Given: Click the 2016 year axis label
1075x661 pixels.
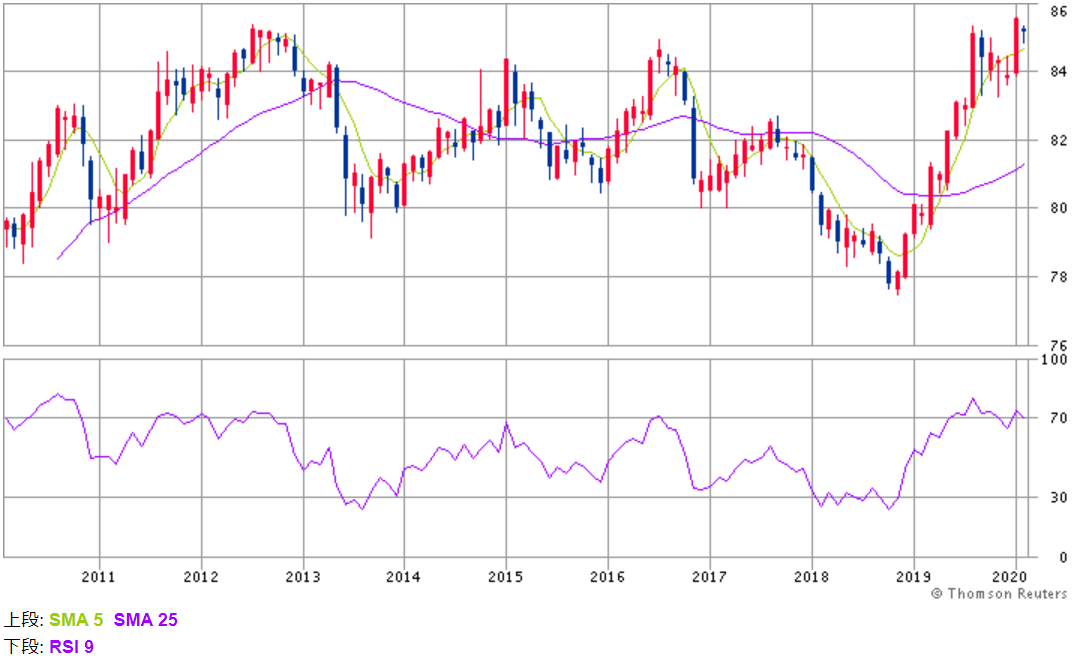Looking at the screenshot, I should coord(607,577).
